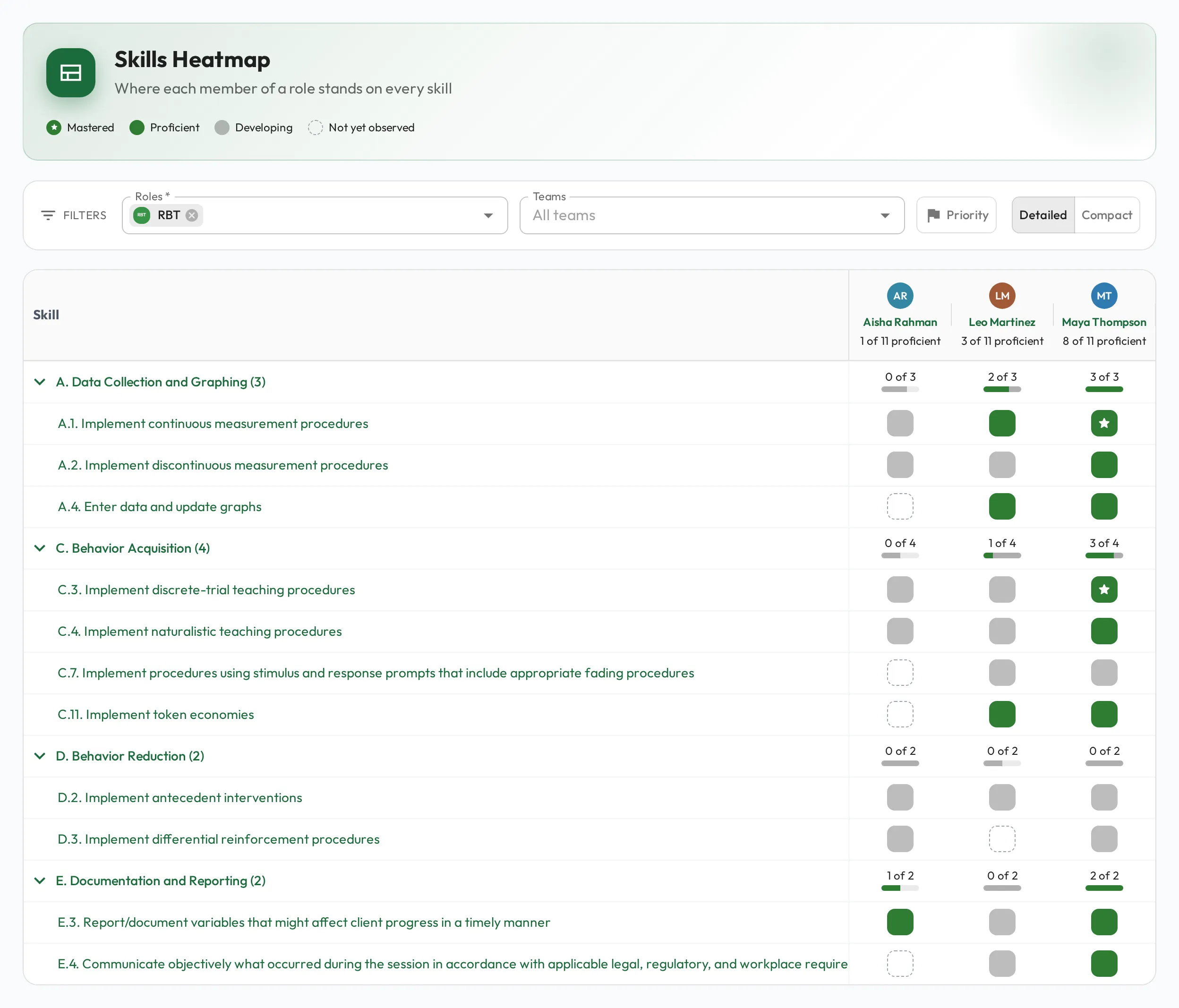This screenshot has width=1179, height=1008.
Task: Click Aisha Rahman's AR avatar
Action: coord(900,296)
